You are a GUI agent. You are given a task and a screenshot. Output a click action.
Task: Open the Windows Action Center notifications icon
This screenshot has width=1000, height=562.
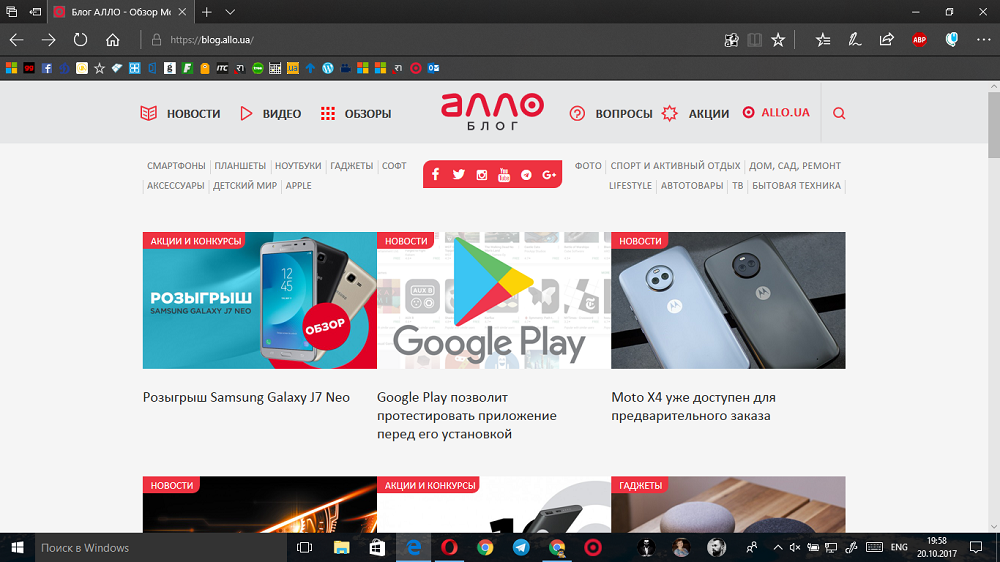(x=975, y=547)
